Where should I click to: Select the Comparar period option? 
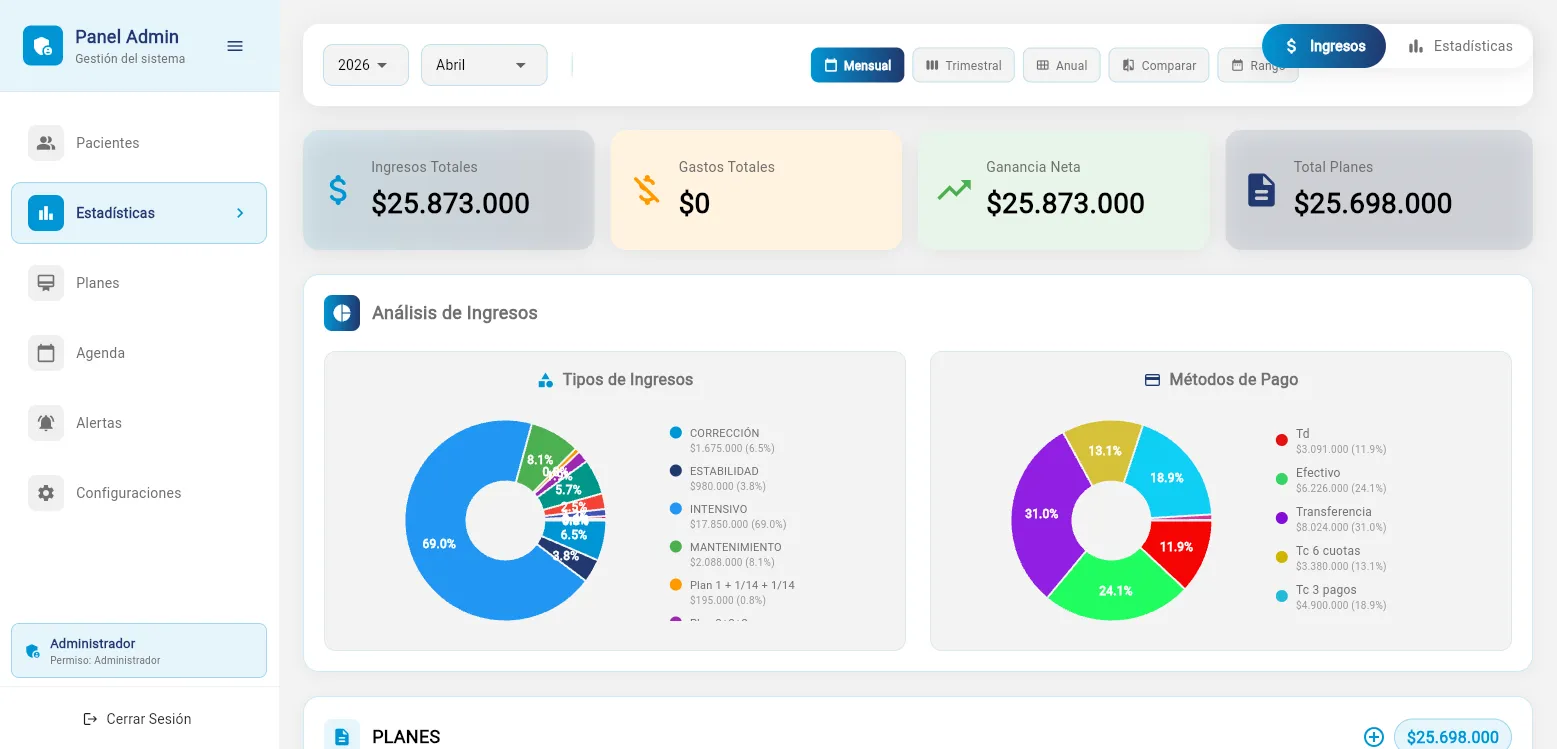coord(1159,65)
